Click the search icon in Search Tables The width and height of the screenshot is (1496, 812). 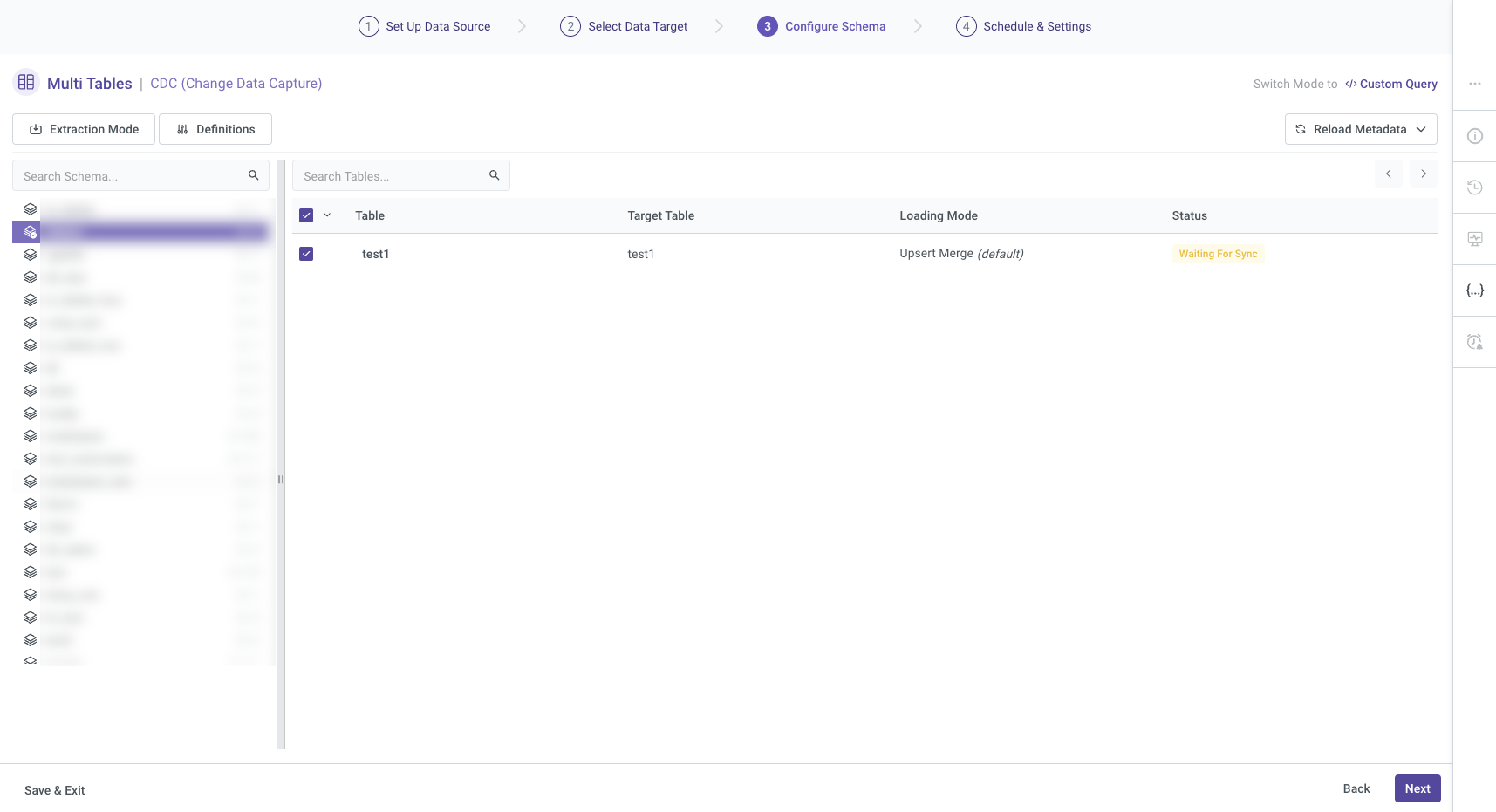pos(494,175)
